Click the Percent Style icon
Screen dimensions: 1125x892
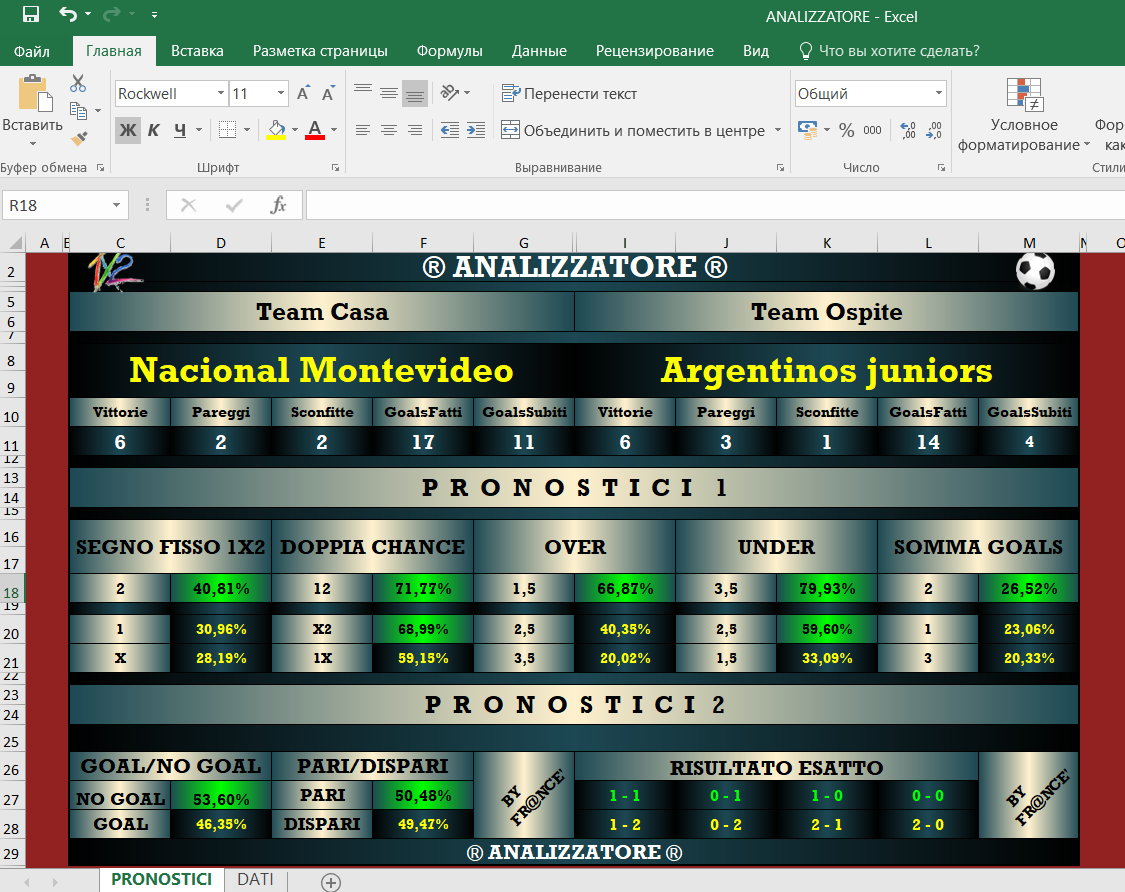click(846, 130)
